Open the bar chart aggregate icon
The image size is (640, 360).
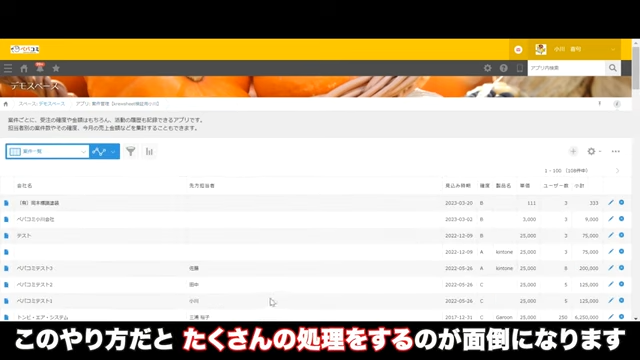(x=149, y=151)
